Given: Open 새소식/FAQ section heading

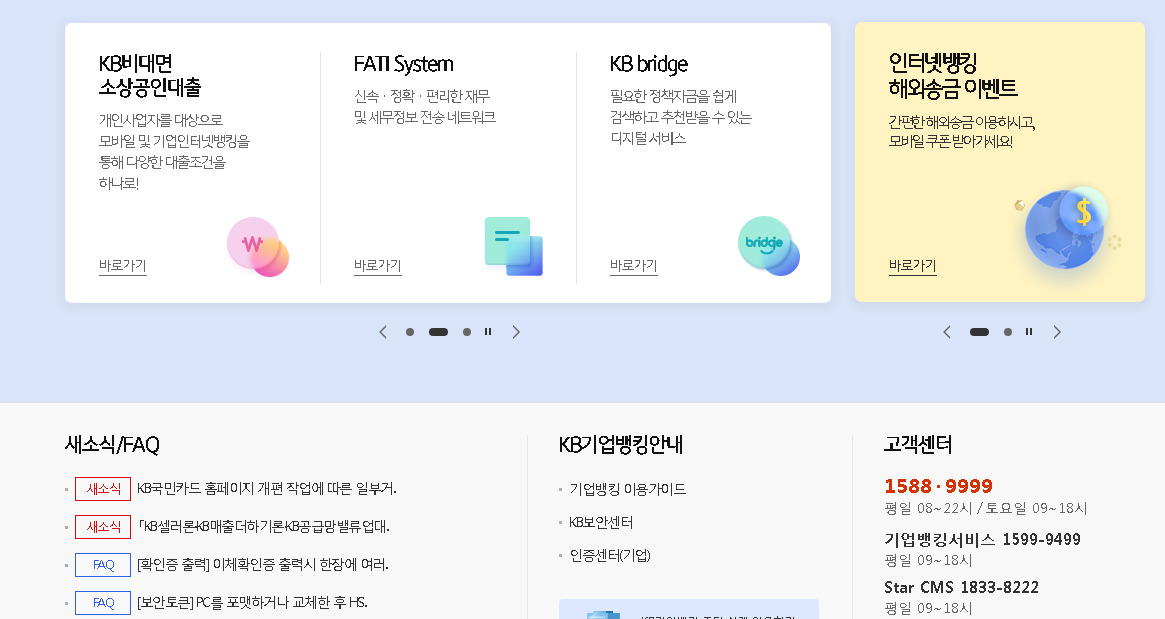Looking at the screenshot, I should (x=112, y=444).
